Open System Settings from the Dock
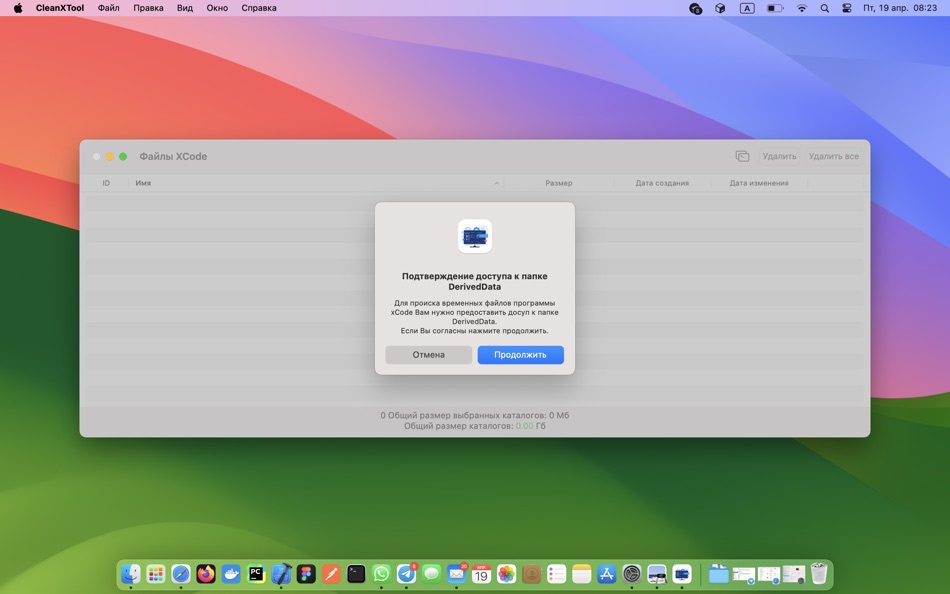 point(632,573)
